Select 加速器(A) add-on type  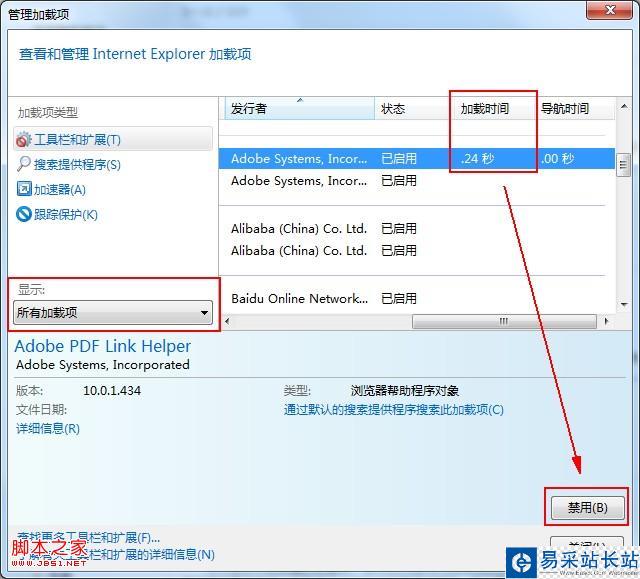60,190
